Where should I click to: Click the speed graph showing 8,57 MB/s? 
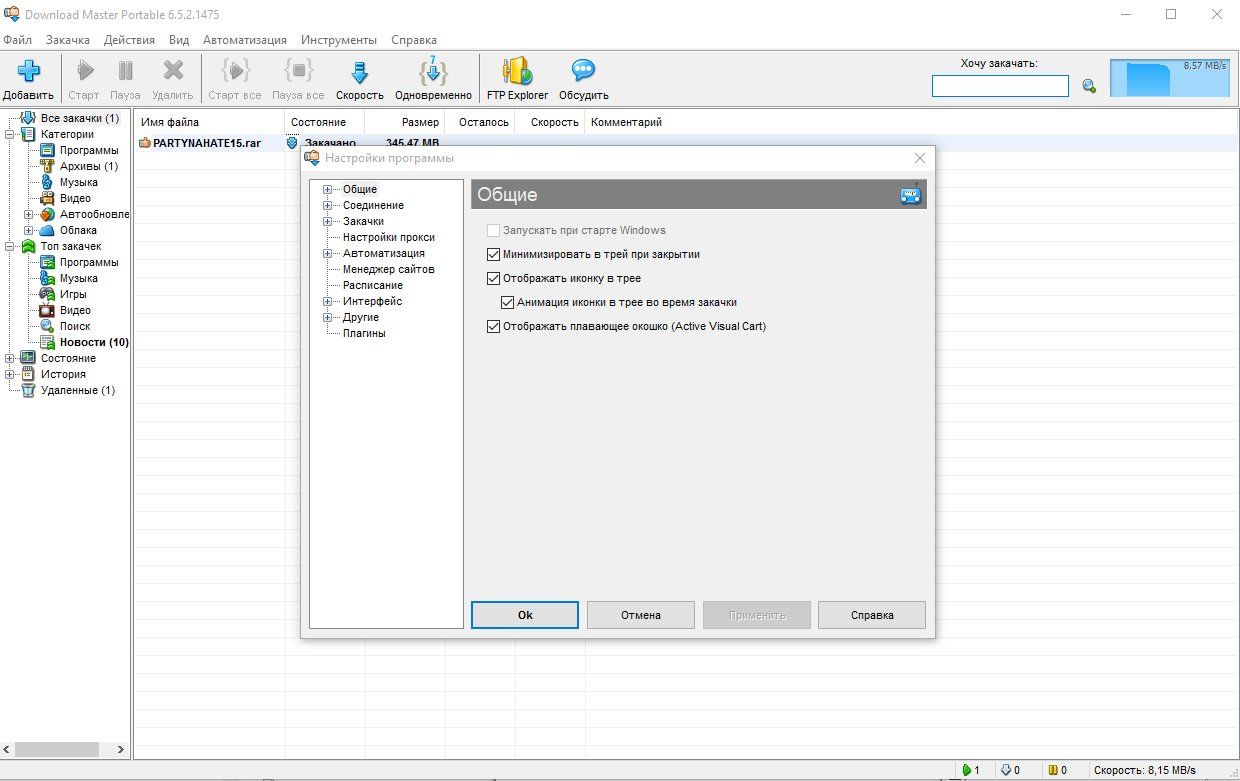(x=1170, y=76)
